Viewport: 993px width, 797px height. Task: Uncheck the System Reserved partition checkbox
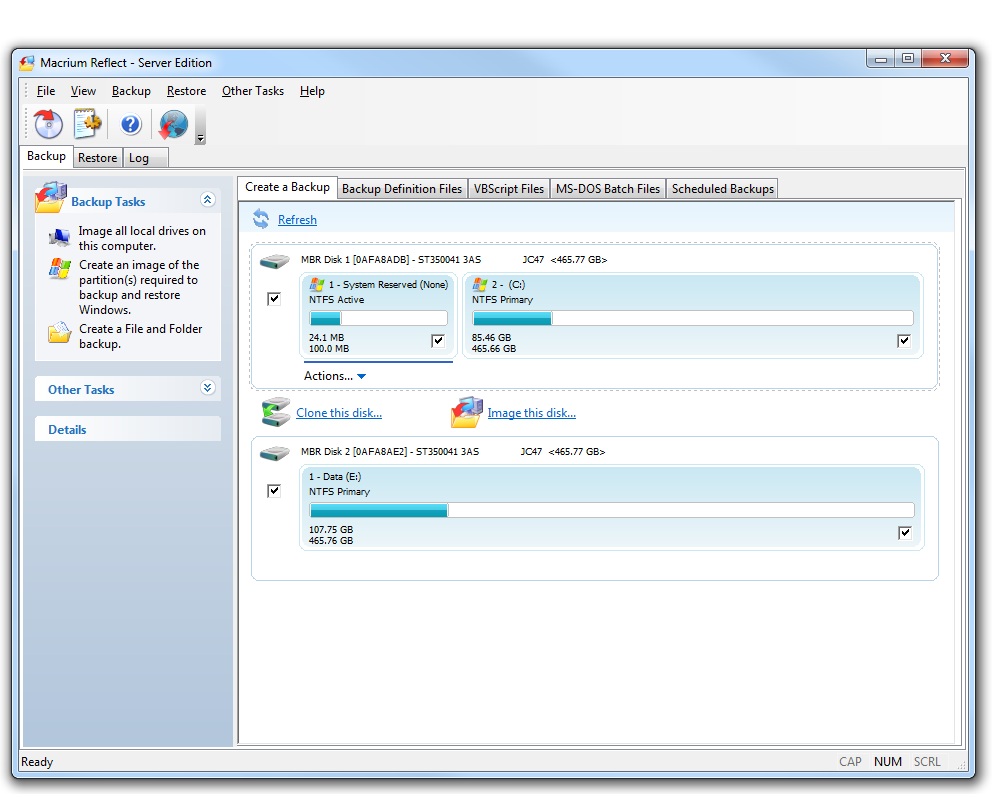438,341
